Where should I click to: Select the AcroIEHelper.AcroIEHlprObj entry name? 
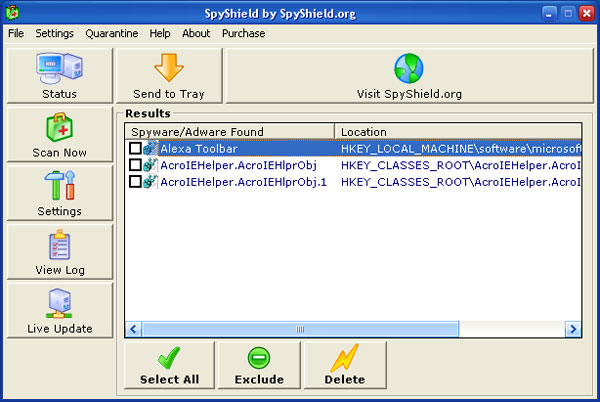pyautogui.click(x=238, y=166)
